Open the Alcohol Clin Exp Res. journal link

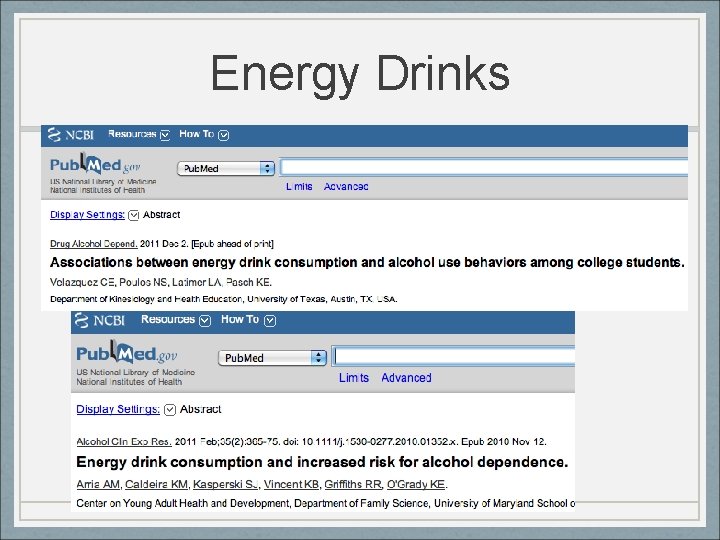pyautogui.click(x=124, y=442)
